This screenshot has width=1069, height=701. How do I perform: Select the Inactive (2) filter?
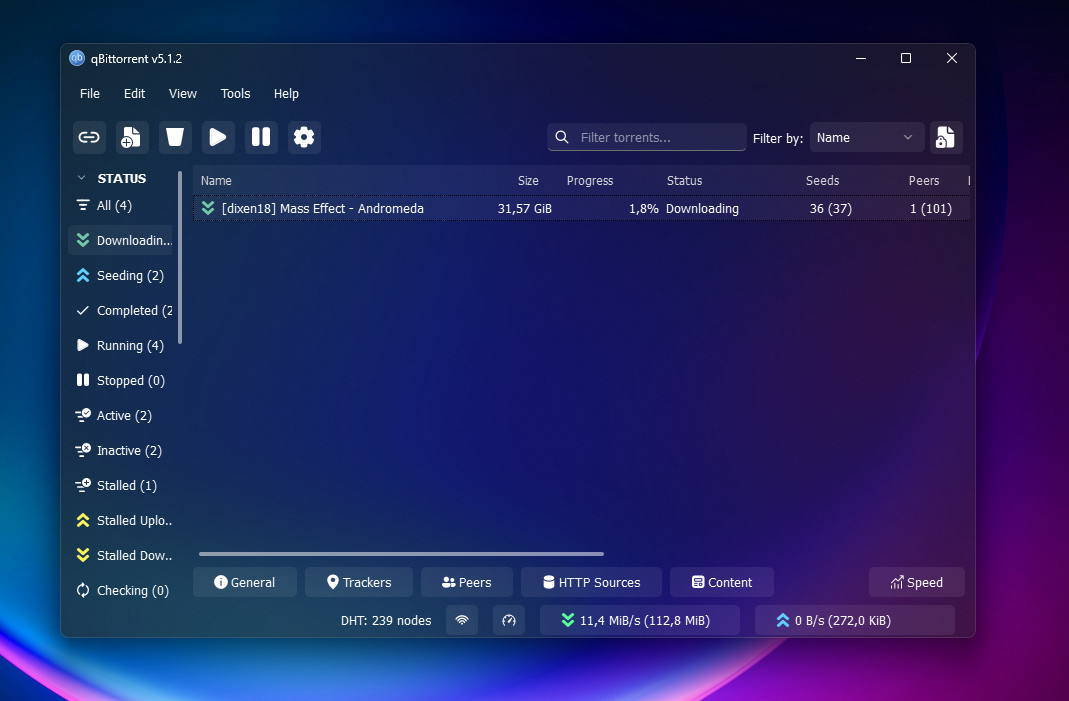[x=121, y=451]
